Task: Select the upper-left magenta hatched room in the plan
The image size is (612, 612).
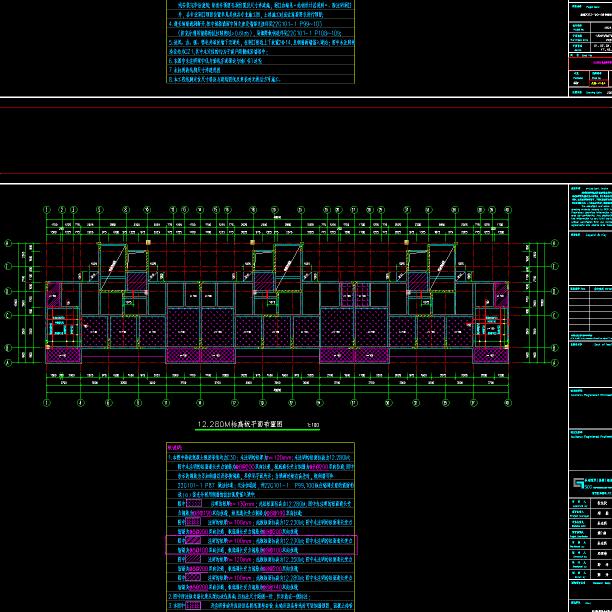Action: tap(55, 293)
